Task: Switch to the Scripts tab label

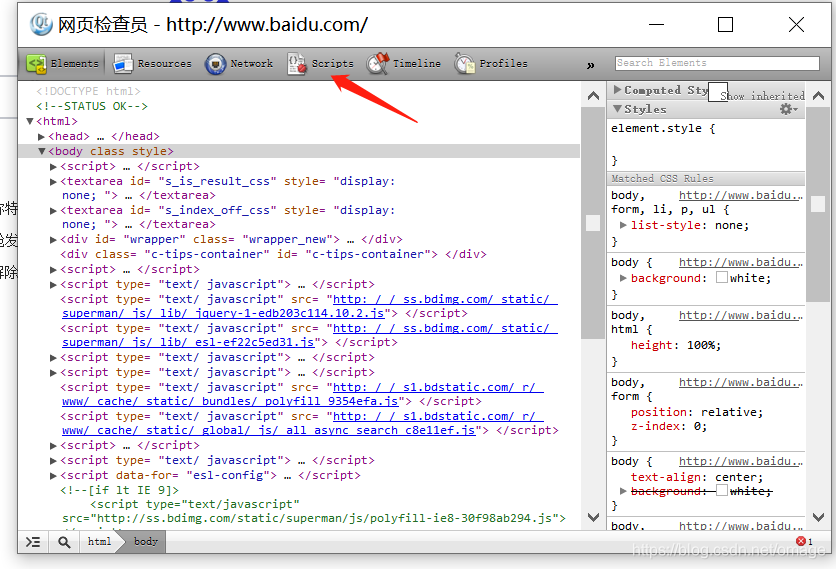Action: point(333,63)
